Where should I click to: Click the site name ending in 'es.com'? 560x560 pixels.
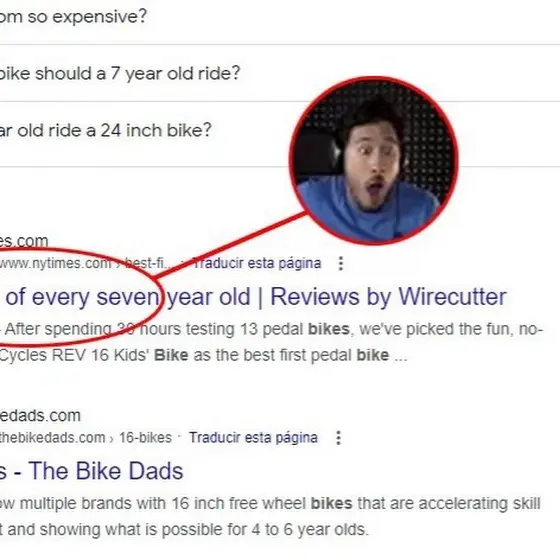[24, 241]
